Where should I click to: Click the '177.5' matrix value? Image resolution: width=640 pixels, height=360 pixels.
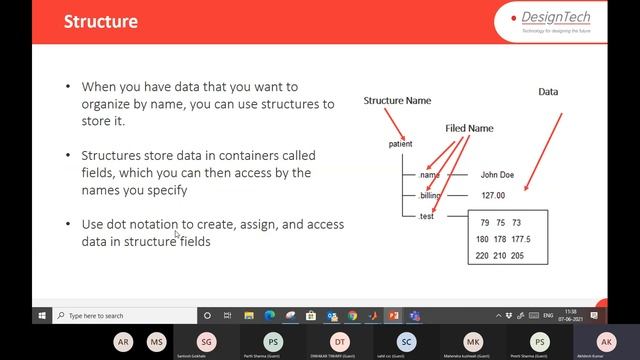(x=521, y=239)
